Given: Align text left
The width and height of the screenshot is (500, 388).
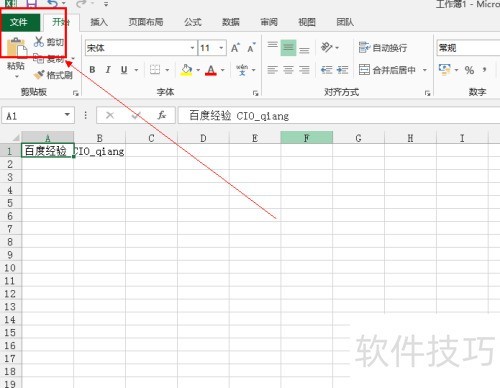Looking at the screenshot, I should [273, 70].
